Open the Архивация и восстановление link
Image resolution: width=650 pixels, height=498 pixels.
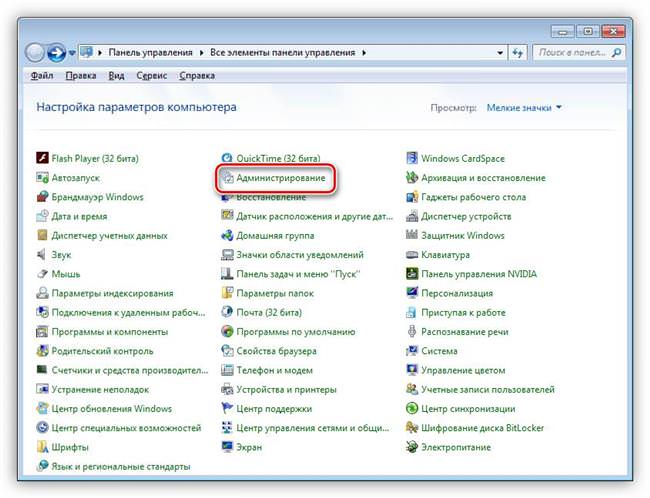[483, 178]
